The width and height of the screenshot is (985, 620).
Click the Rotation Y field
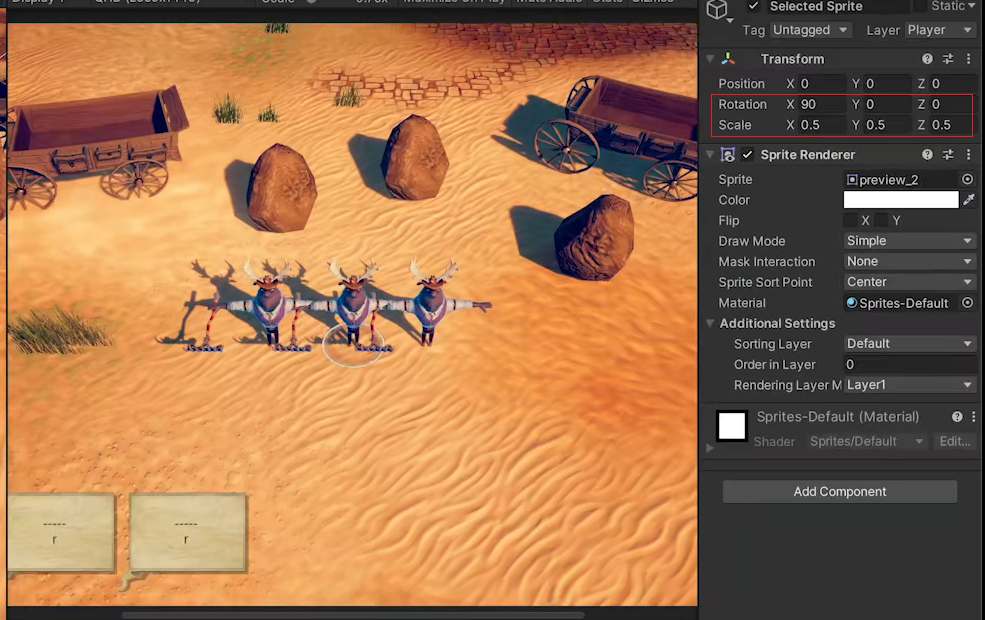888,104
